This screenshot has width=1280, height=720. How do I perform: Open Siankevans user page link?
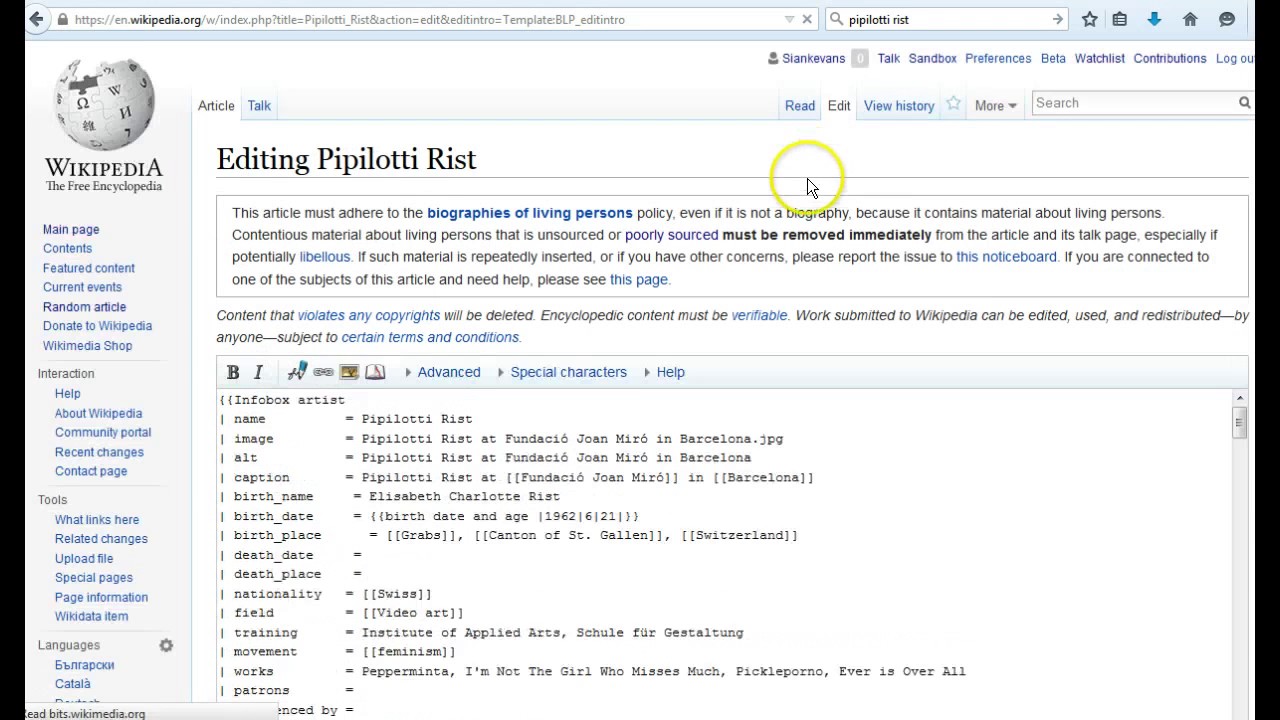pos(813,59)
